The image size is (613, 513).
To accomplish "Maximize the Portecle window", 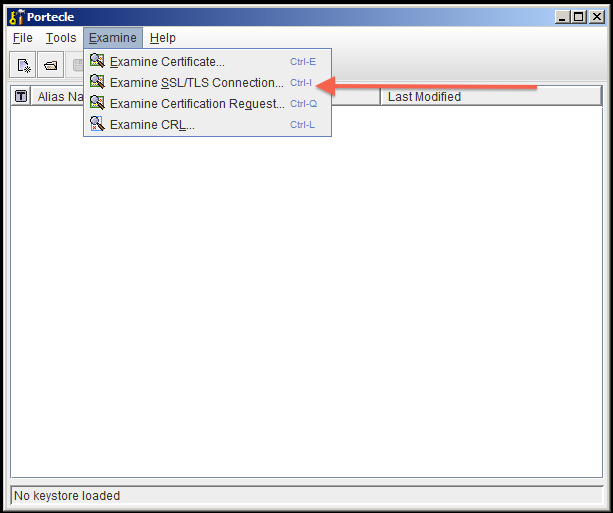I will tap(579, 17).
